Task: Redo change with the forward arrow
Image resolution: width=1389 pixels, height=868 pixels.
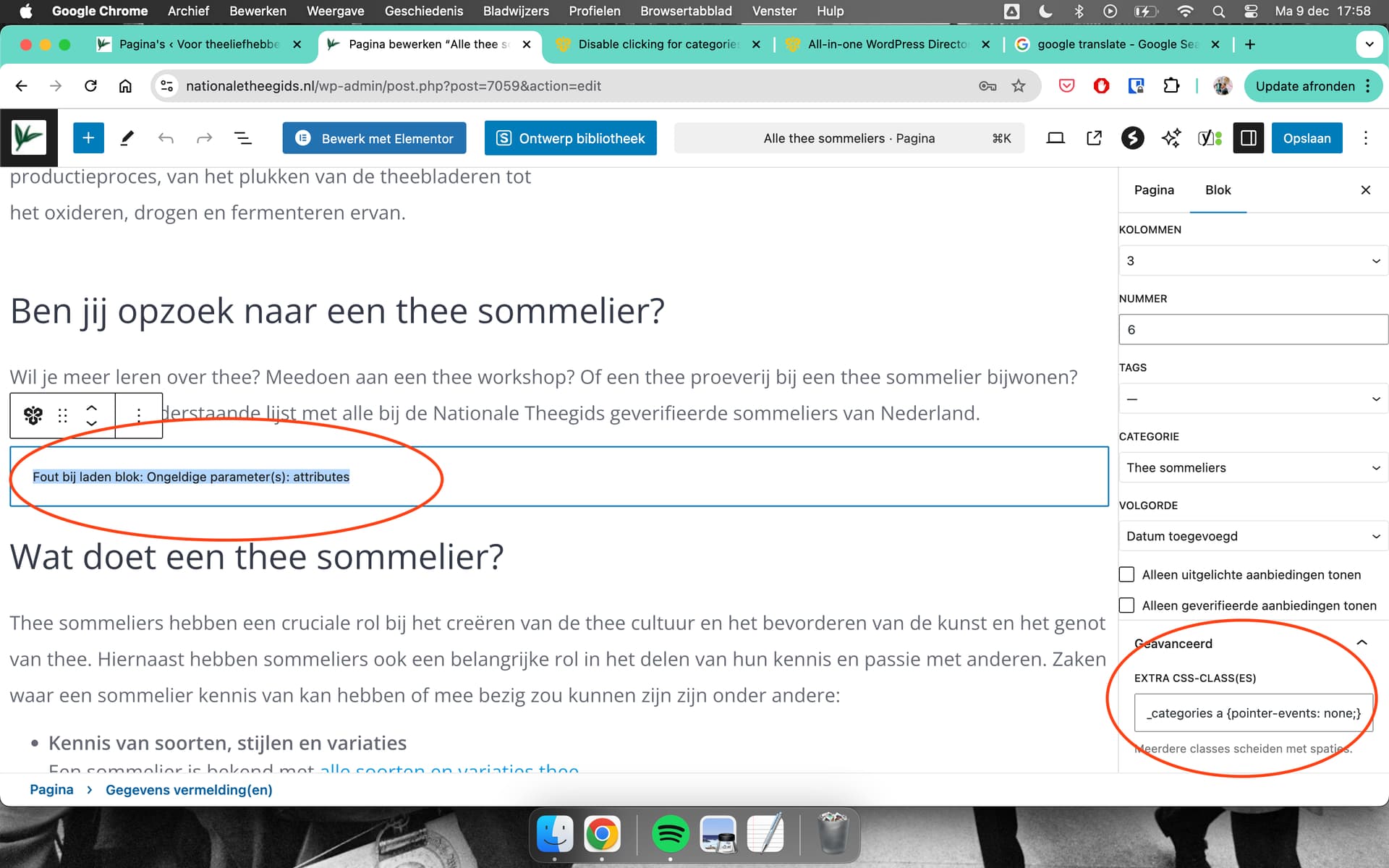Action: [x=205, y=138]
